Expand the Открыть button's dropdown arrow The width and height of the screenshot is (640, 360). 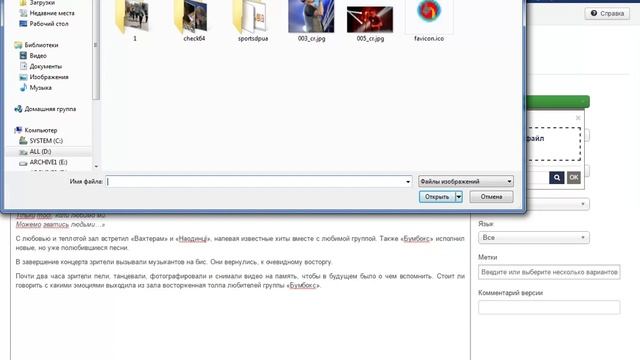458,197
